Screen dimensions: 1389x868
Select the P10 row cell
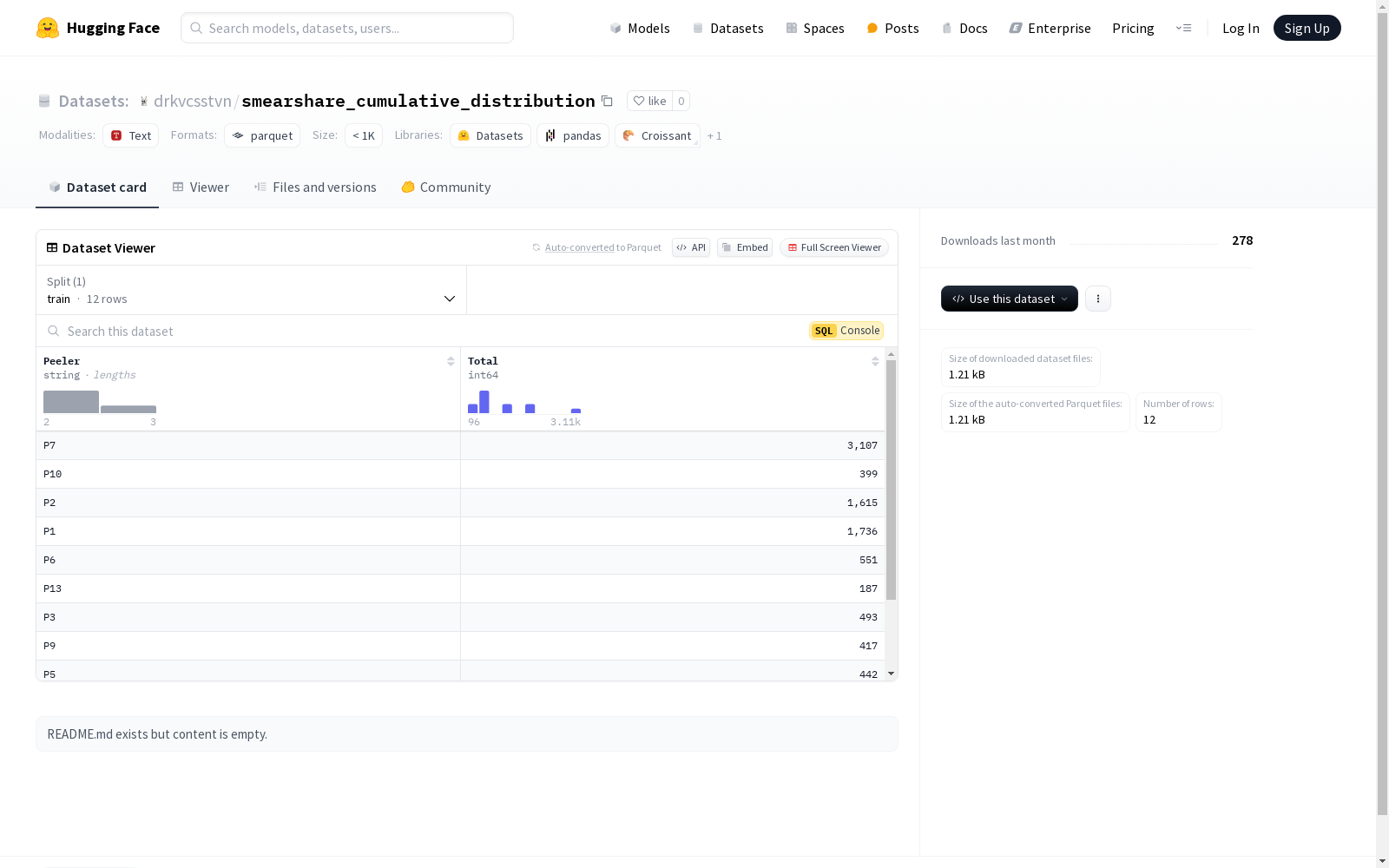coord(248,474)
